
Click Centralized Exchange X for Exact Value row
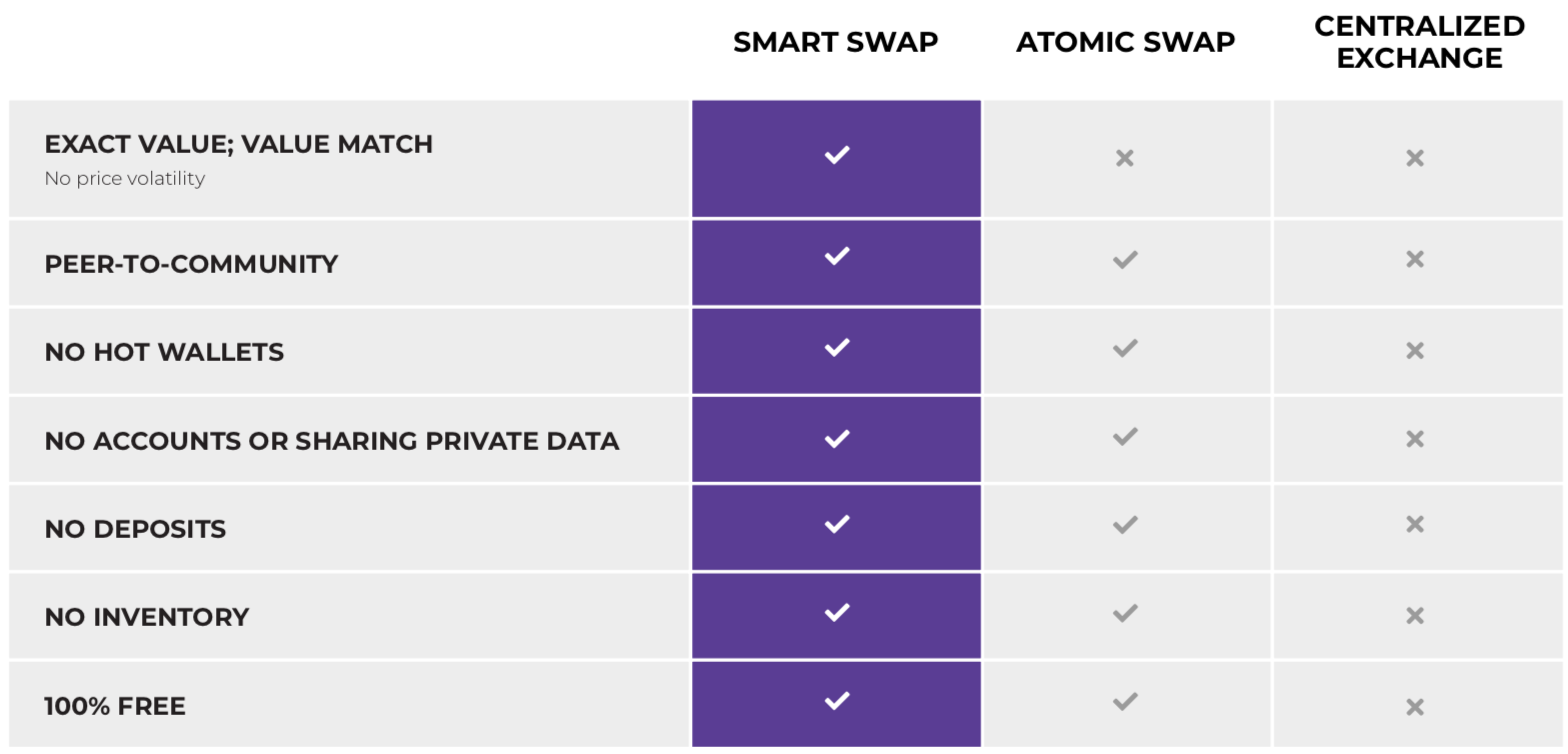[1415, 158]
